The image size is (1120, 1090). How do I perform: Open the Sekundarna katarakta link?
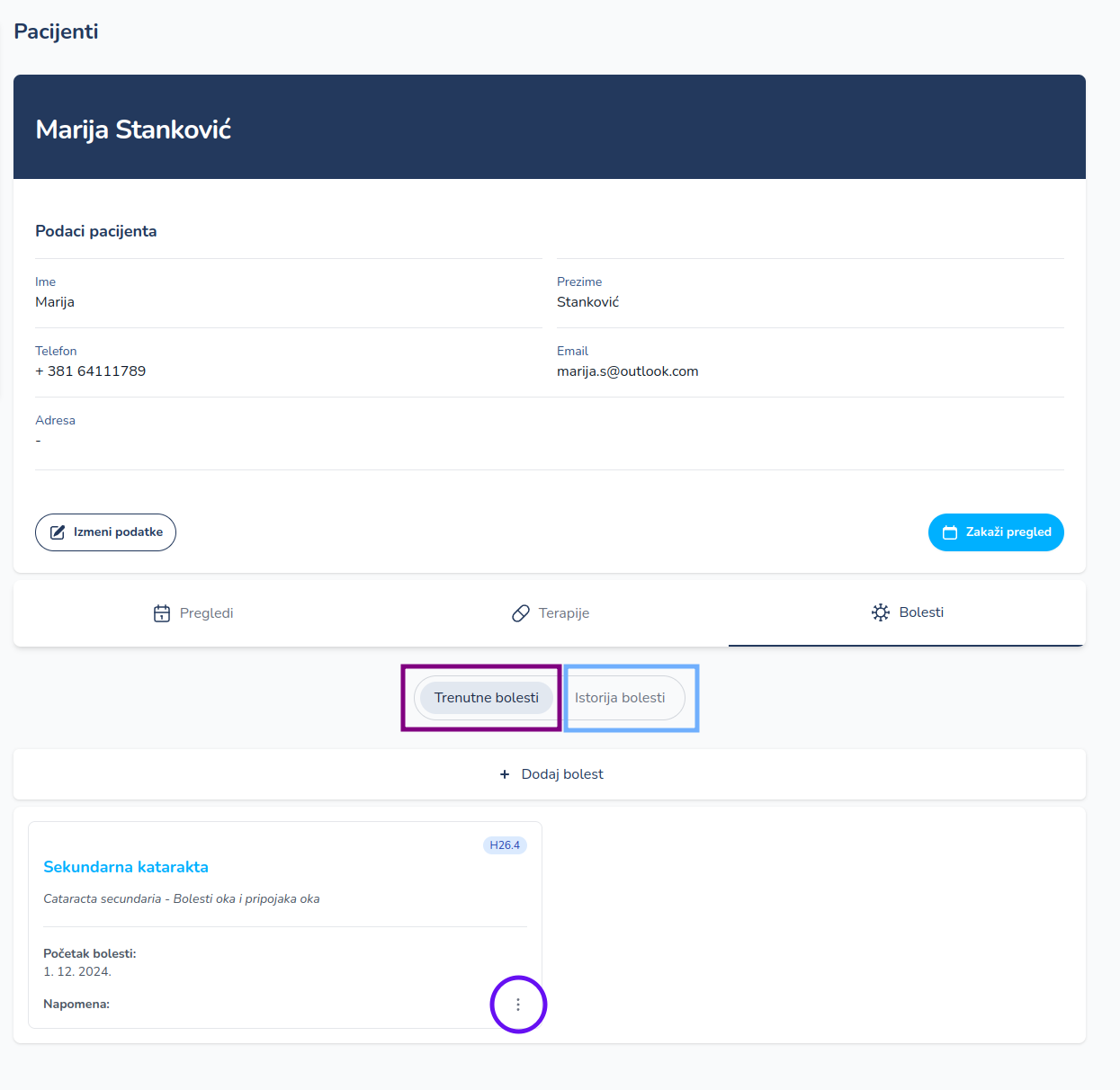click(x=126, y=867)
